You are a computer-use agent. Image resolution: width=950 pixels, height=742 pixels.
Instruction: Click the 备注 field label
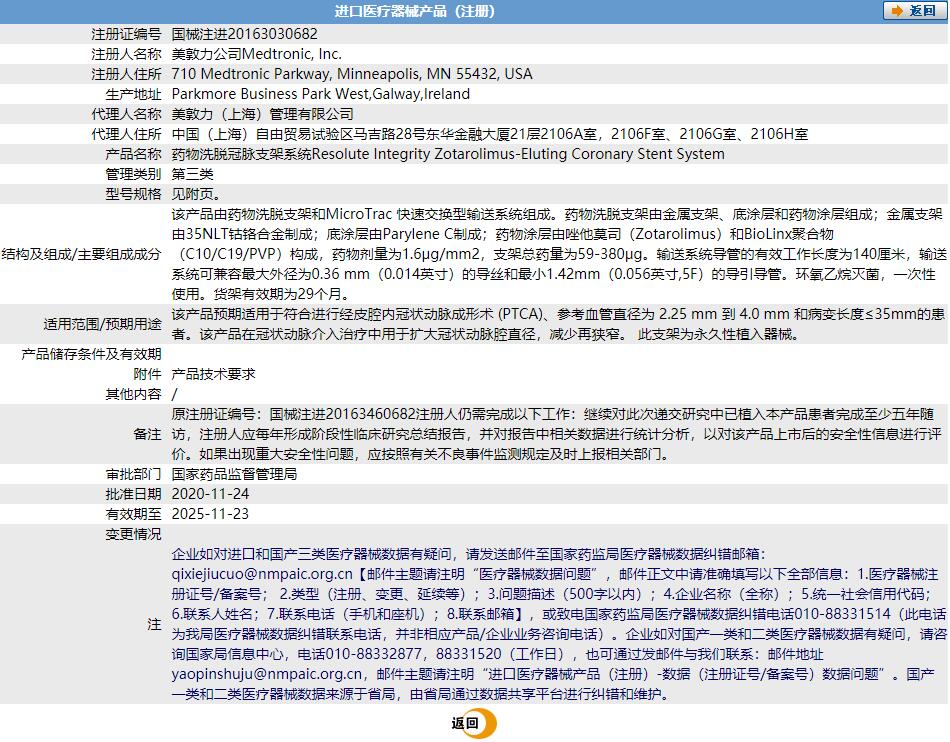[147, 434]
